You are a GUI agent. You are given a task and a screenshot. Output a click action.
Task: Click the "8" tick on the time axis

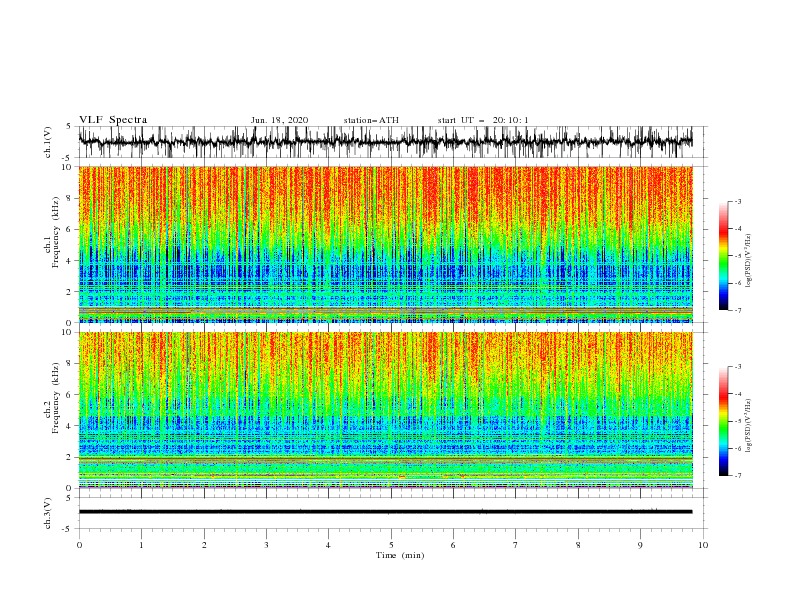tap(578, 545)
